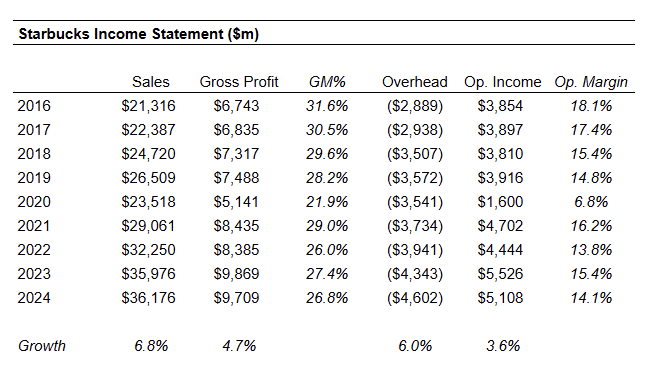This screenshot has height=371, width=650.
Task: Select the Sales column header
Action: coord(151,82)
